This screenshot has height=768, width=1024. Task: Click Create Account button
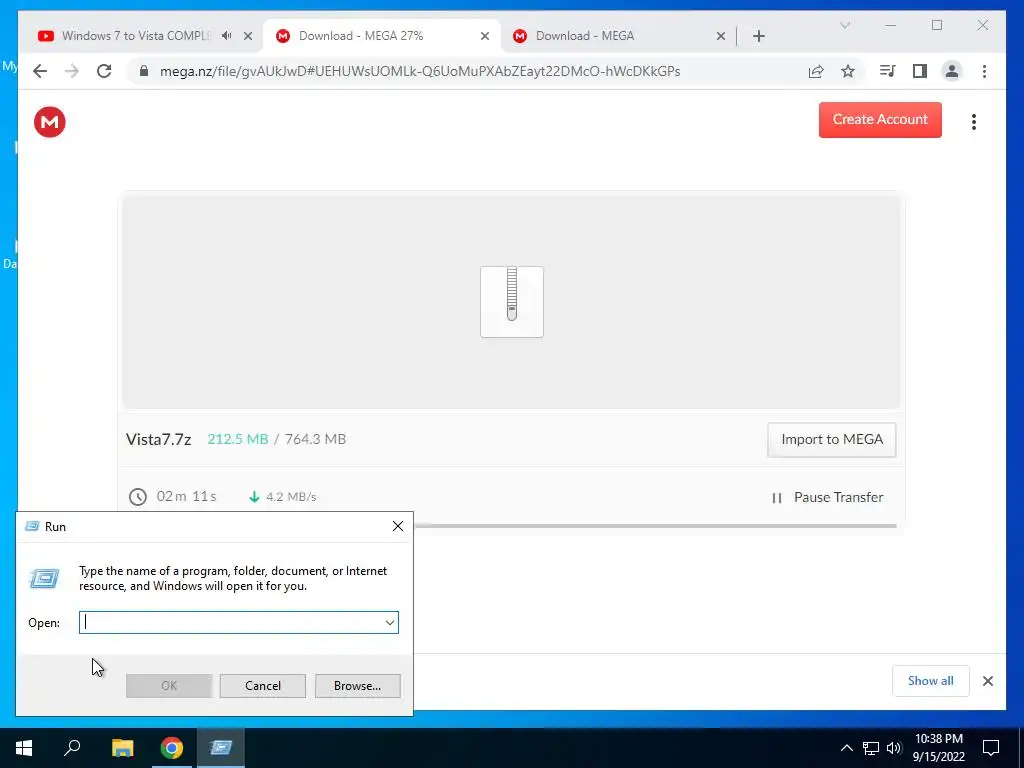click(x=880, y=120)
